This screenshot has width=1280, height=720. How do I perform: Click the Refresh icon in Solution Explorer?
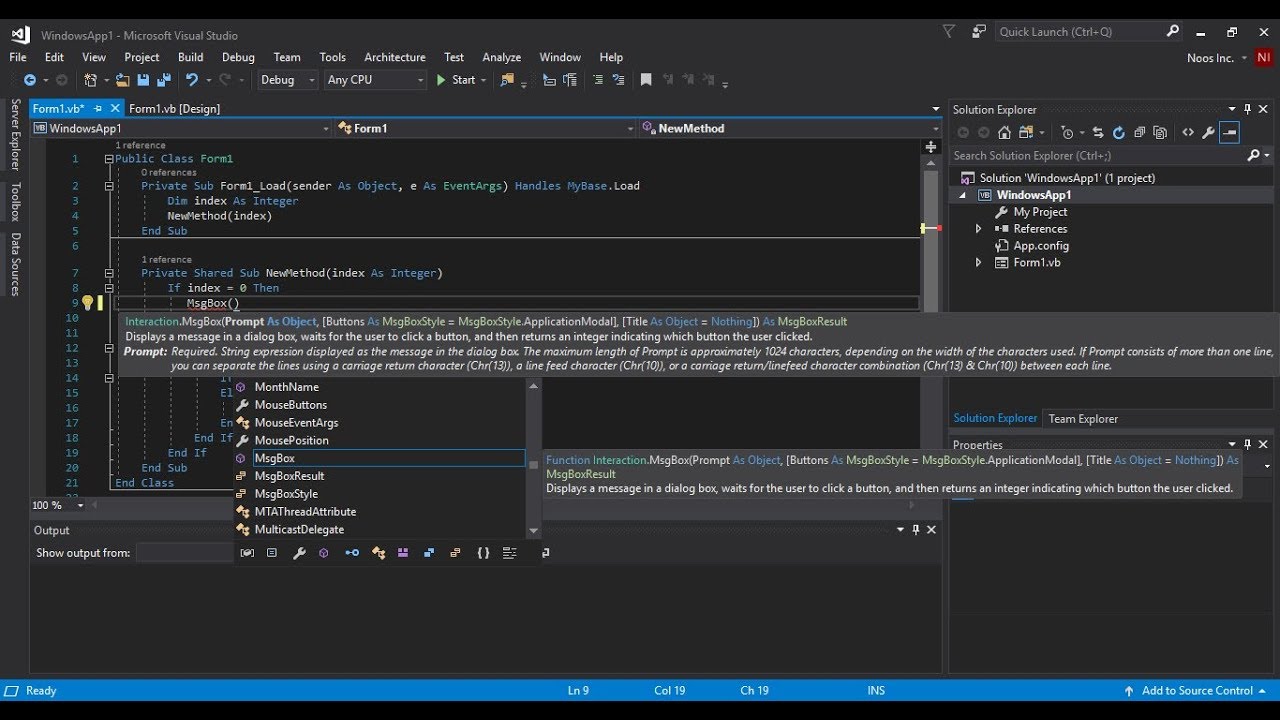click(1118, 132)
